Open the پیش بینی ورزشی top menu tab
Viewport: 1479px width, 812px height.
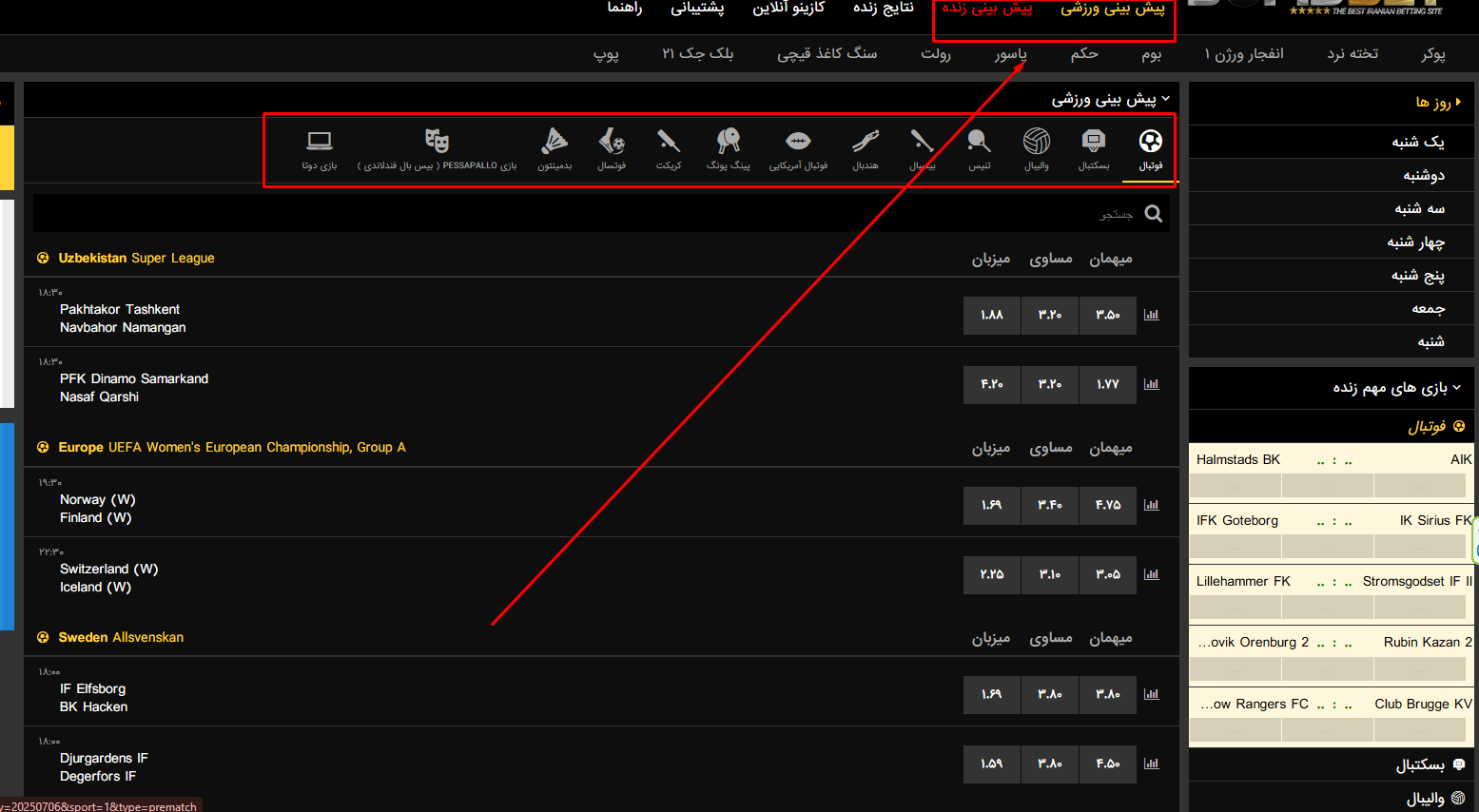click(x=1113, y=9)
